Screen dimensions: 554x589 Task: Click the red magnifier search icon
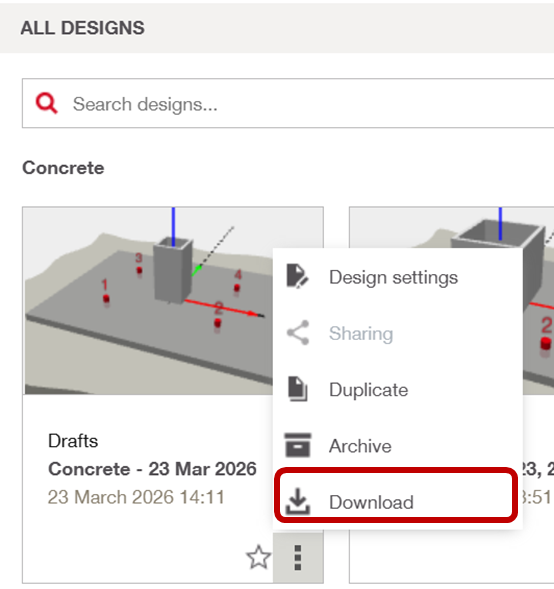click(x=47, y=103)
